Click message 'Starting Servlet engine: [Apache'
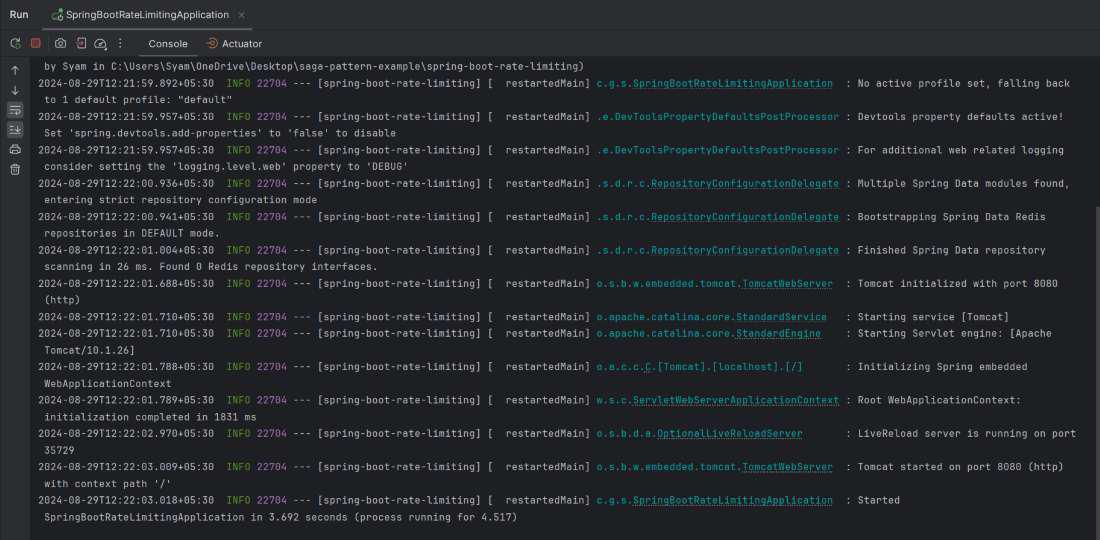 tap(954, 334)
